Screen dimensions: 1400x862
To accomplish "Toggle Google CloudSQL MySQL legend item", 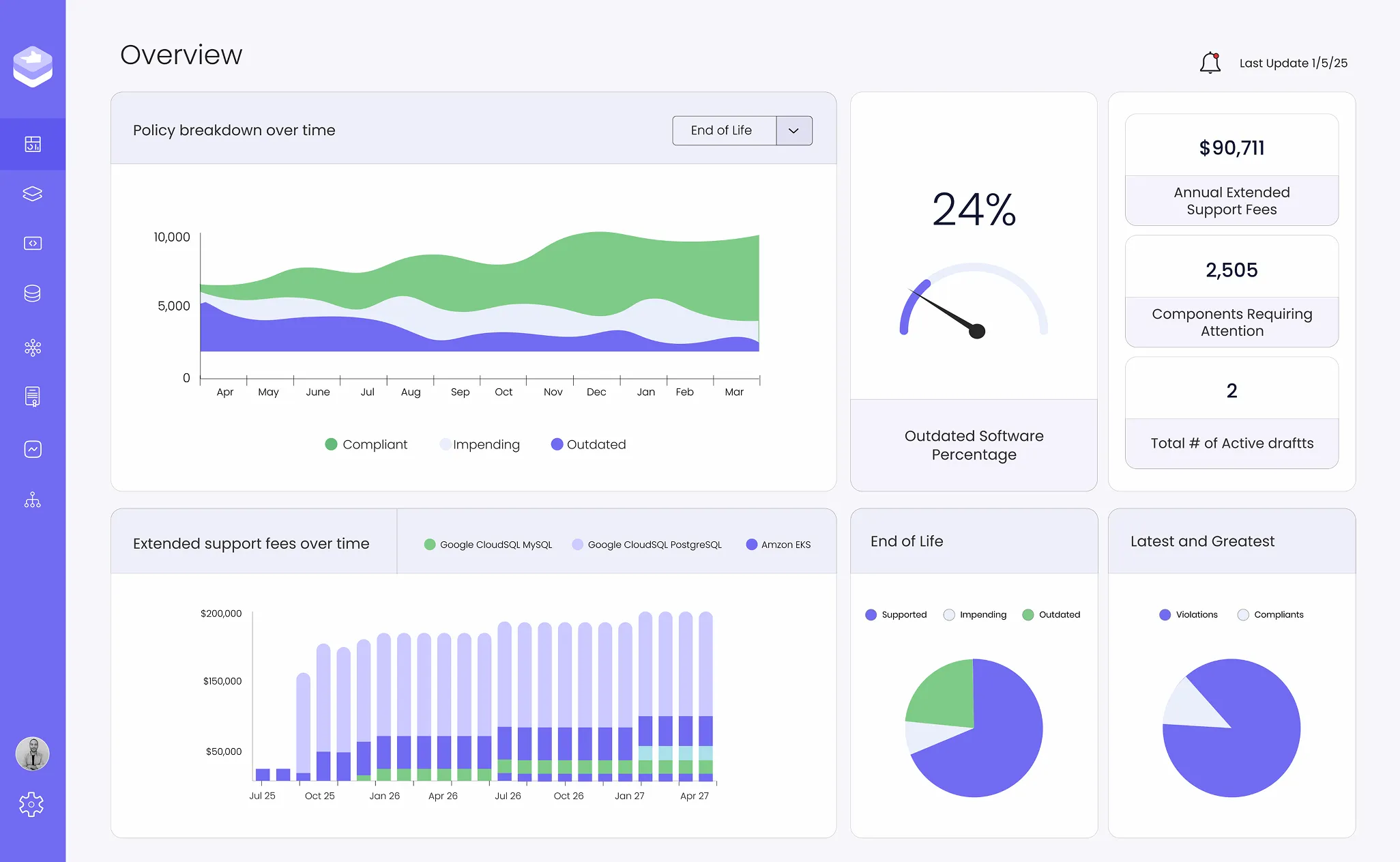I will [488, 545].
